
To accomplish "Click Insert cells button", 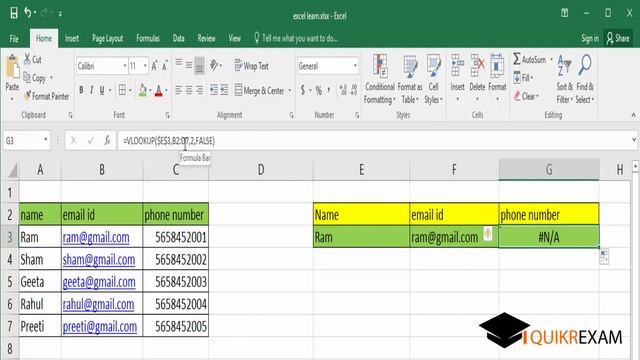I will tap(458, 78).
